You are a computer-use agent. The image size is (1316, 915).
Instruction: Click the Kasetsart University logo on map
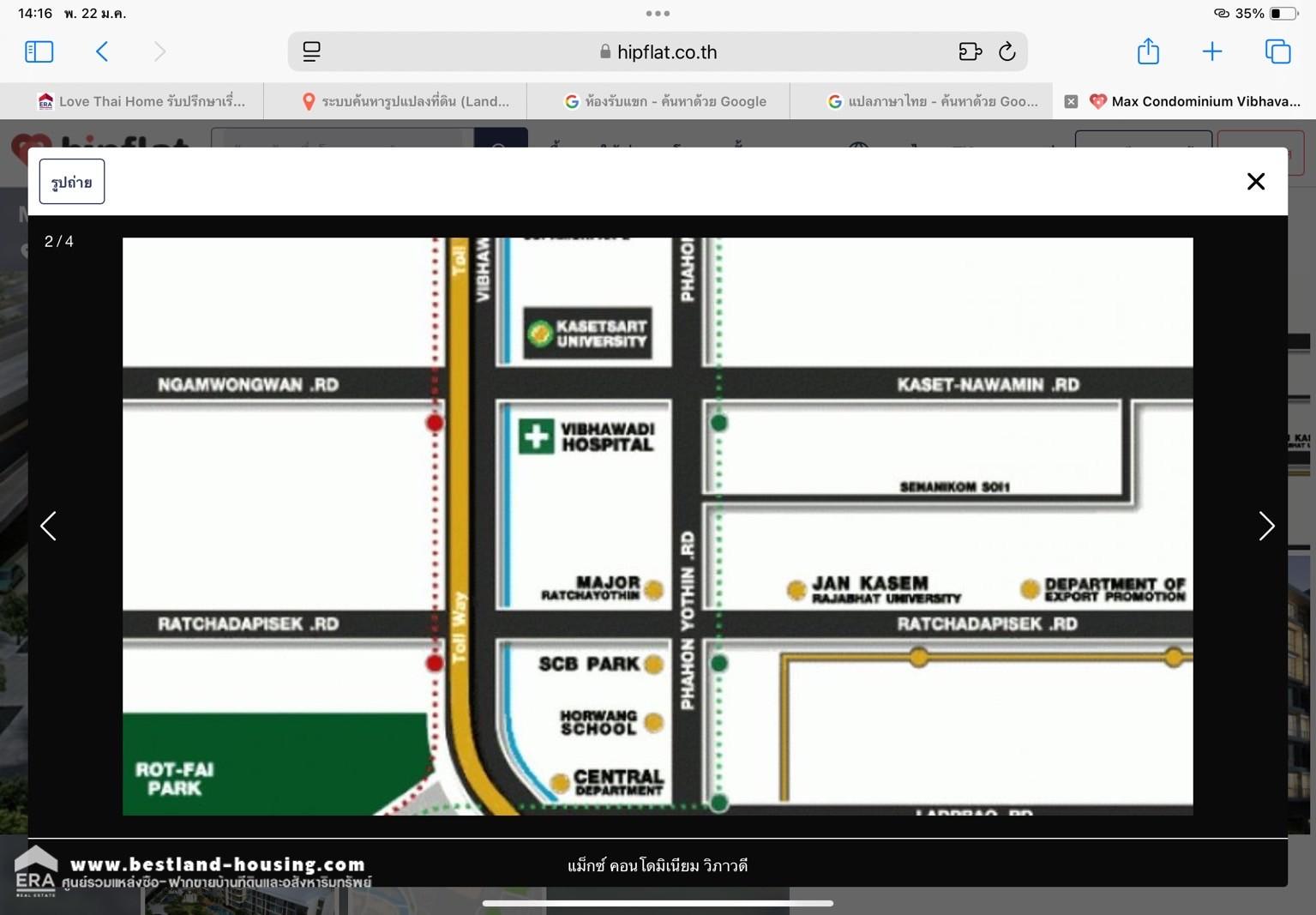pyautogui.click(x=539, y=333)
